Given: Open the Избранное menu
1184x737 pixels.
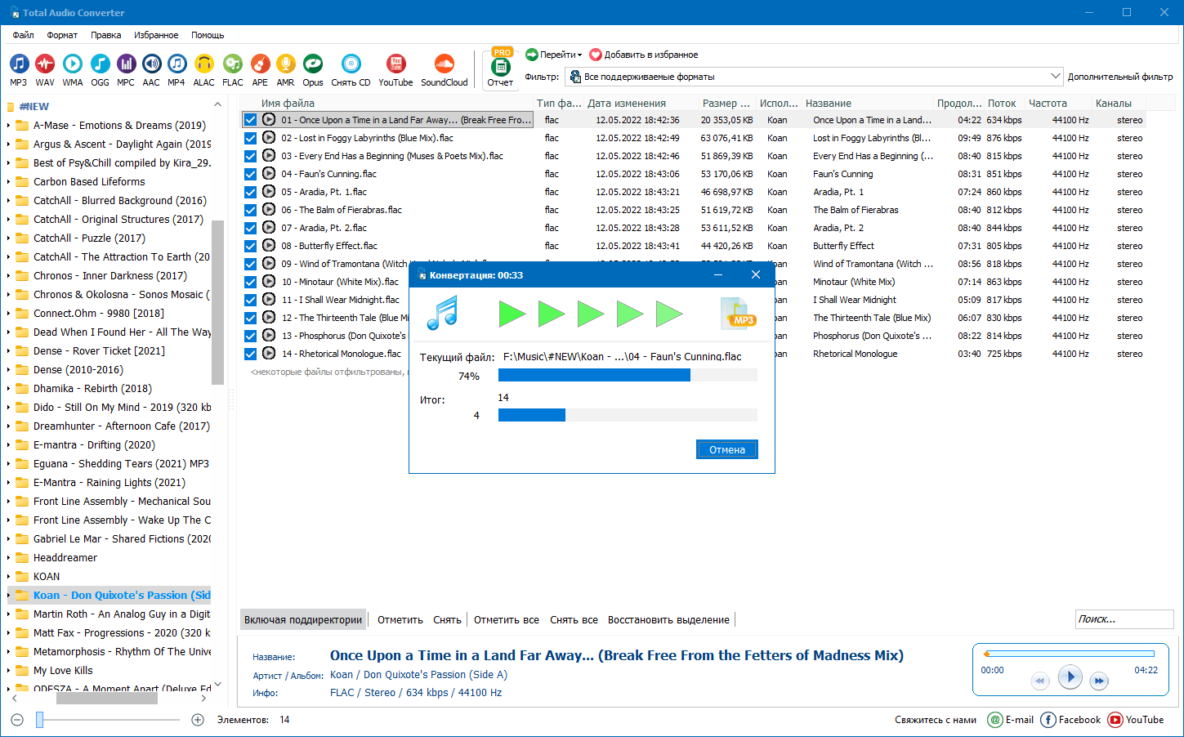Looking at the screenshot, I should (x=156, y=35).
